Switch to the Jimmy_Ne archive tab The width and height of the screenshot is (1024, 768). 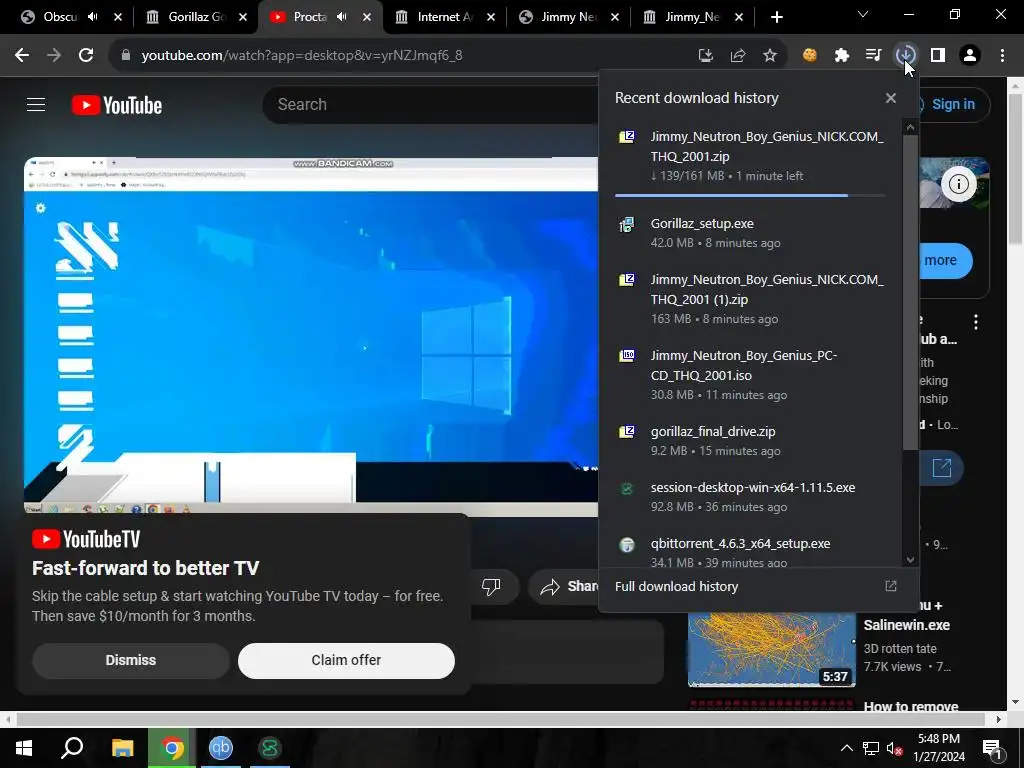[x=691, y=17]
